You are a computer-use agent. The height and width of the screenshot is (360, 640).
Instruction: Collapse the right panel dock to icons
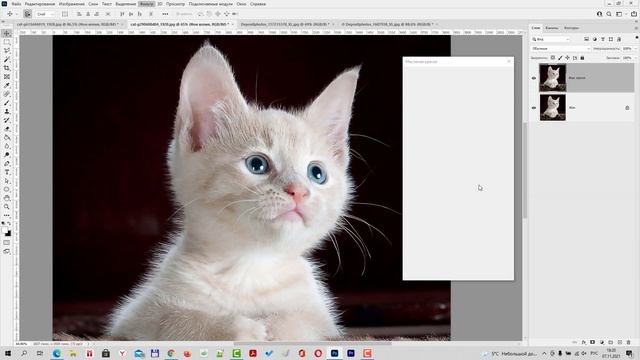[x=636, y=22]
